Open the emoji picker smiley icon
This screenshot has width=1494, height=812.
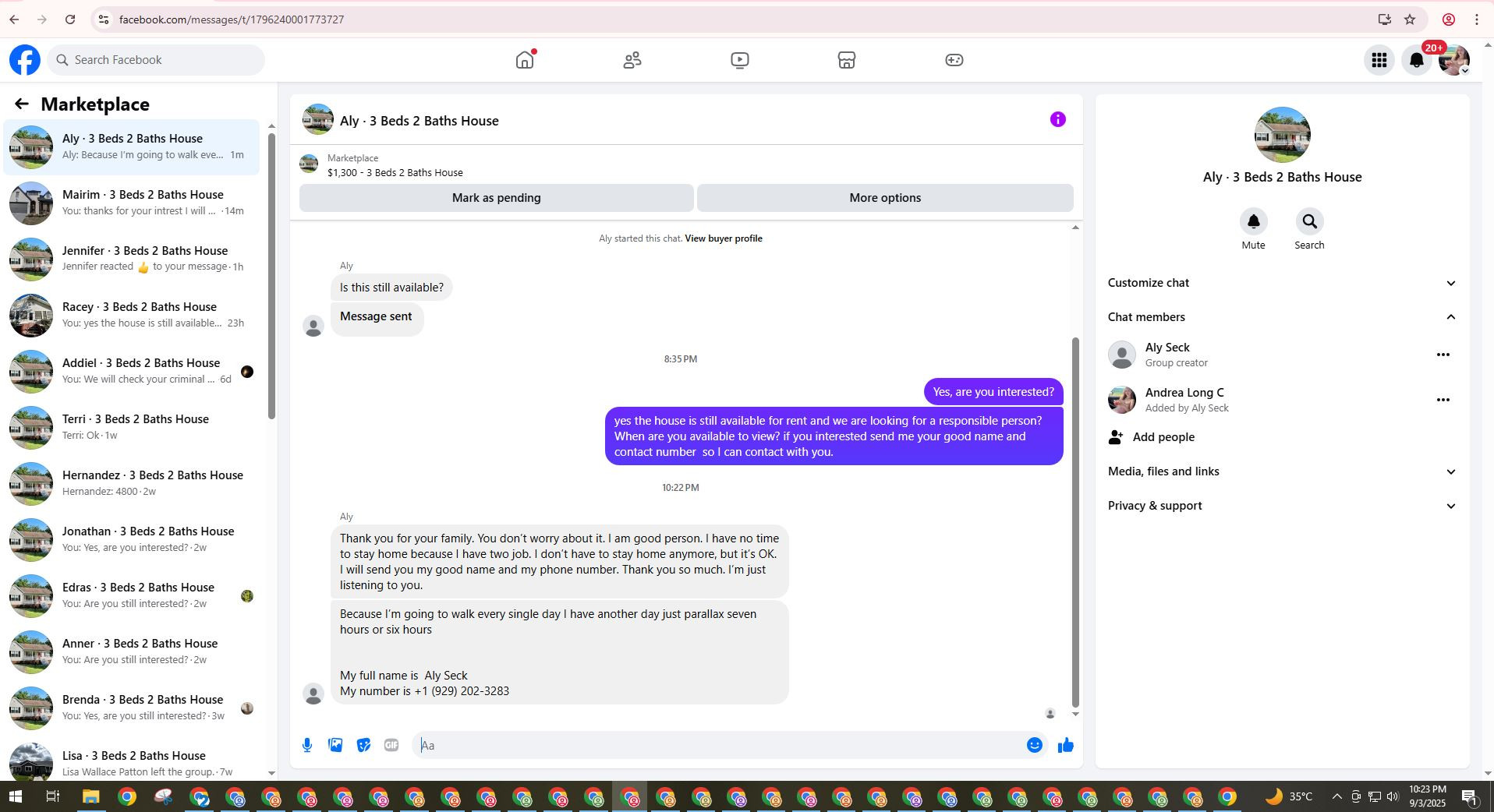tap(1034, 746)
